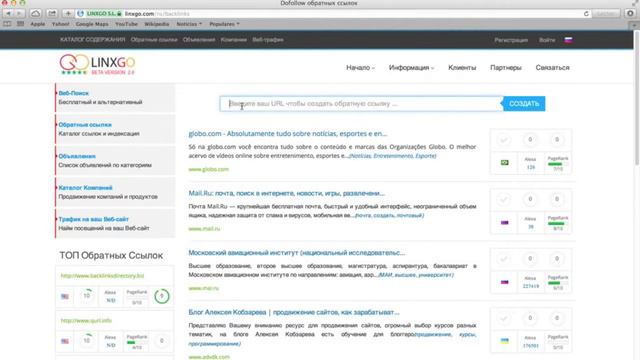
Task: Go back with Safari's back arrow
Action: coord(8,13)
